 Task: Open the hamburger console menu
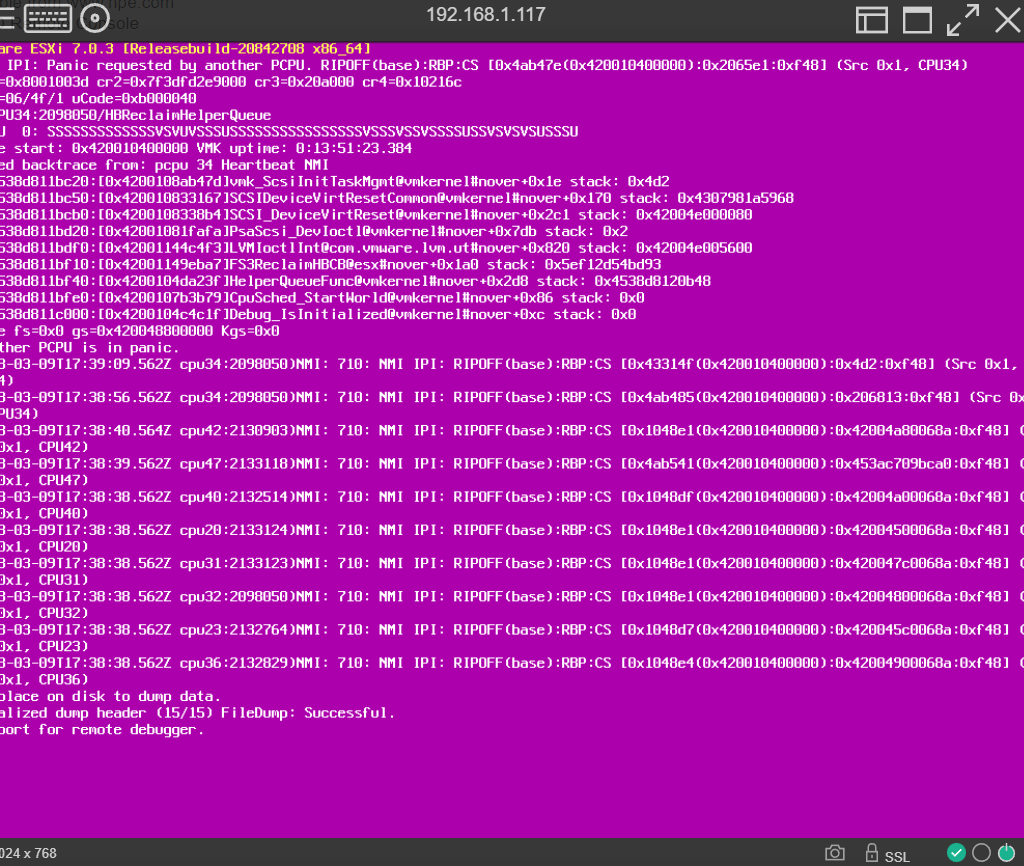click(5, 18)
